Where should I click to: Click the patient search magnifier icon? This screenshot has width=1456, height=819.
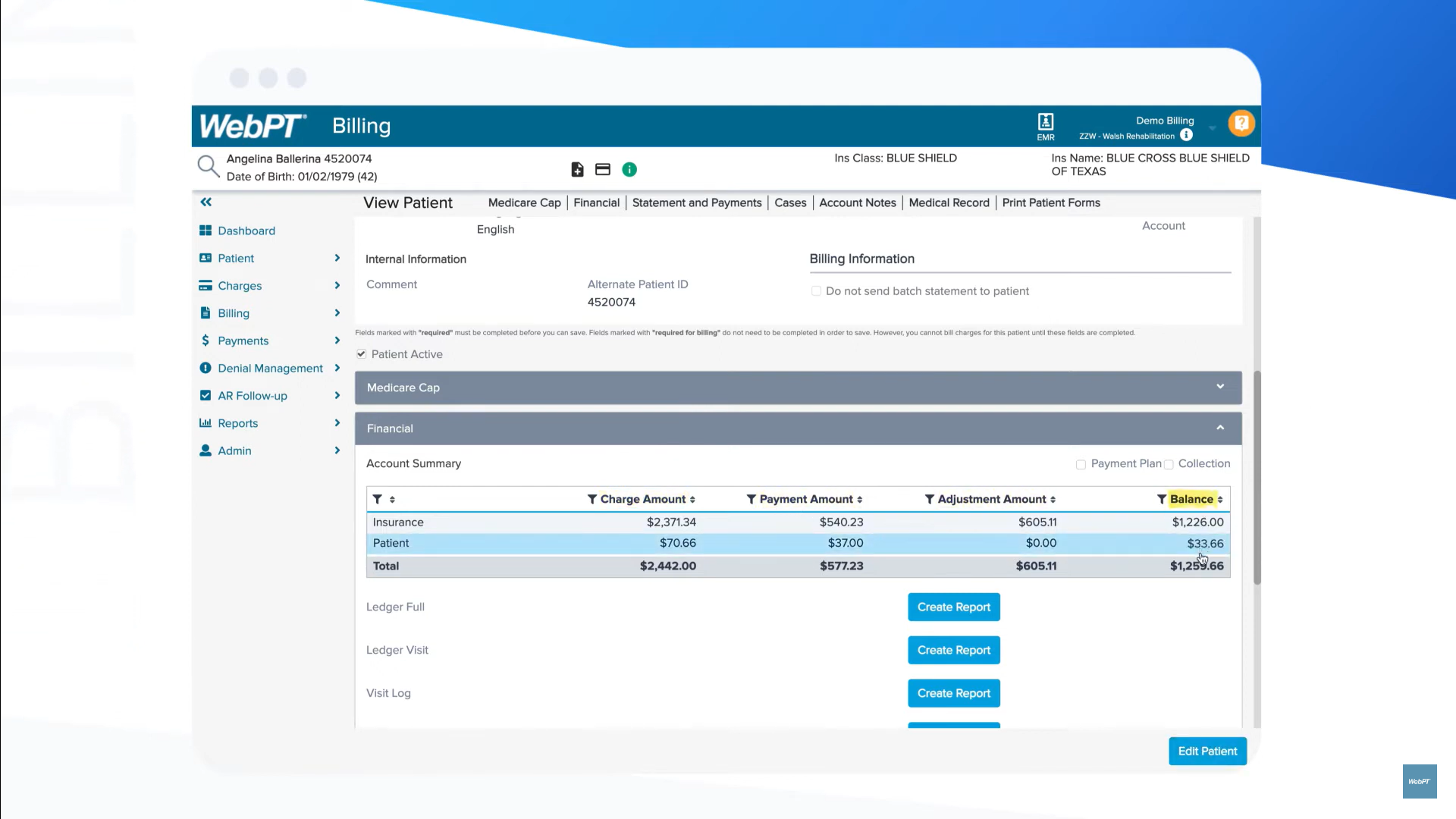(x=208, y=167)
